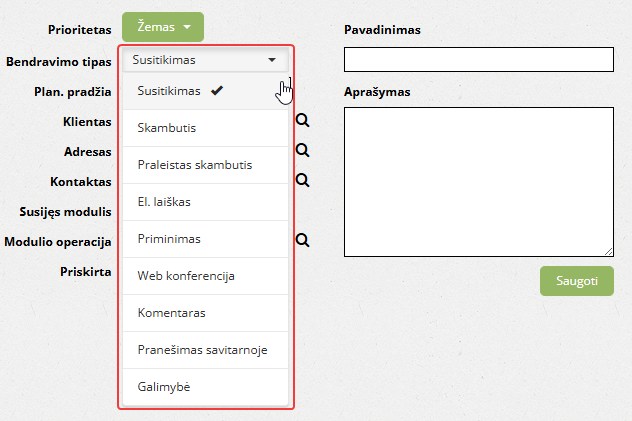Select El. laiškas communication type
Viewport: 632px width, 421px height.
pyautogui.click(x=206, y=202)
